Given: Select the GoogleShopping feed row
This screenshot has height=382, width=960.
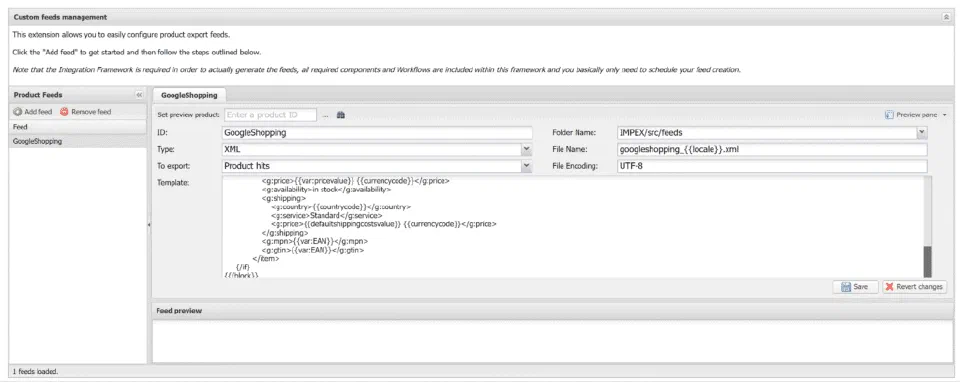Looking at the screenshot, I should [78, 141].
